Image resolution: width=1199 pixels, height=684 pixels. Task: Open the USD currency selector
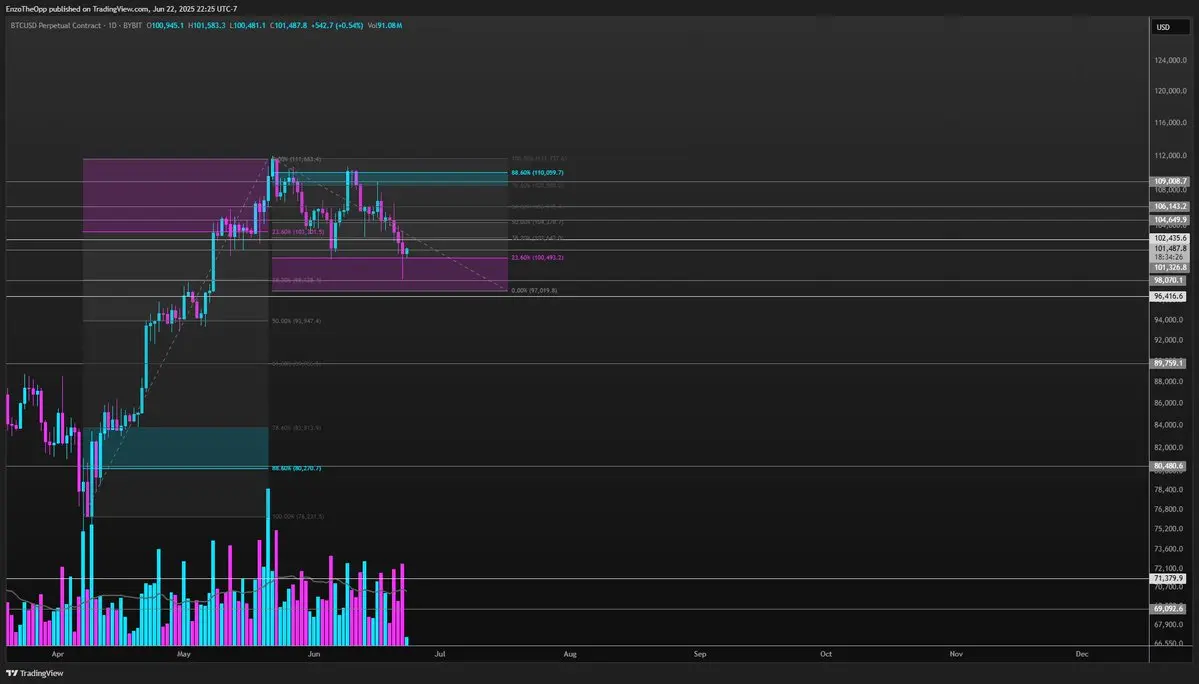pos(1170,27)
